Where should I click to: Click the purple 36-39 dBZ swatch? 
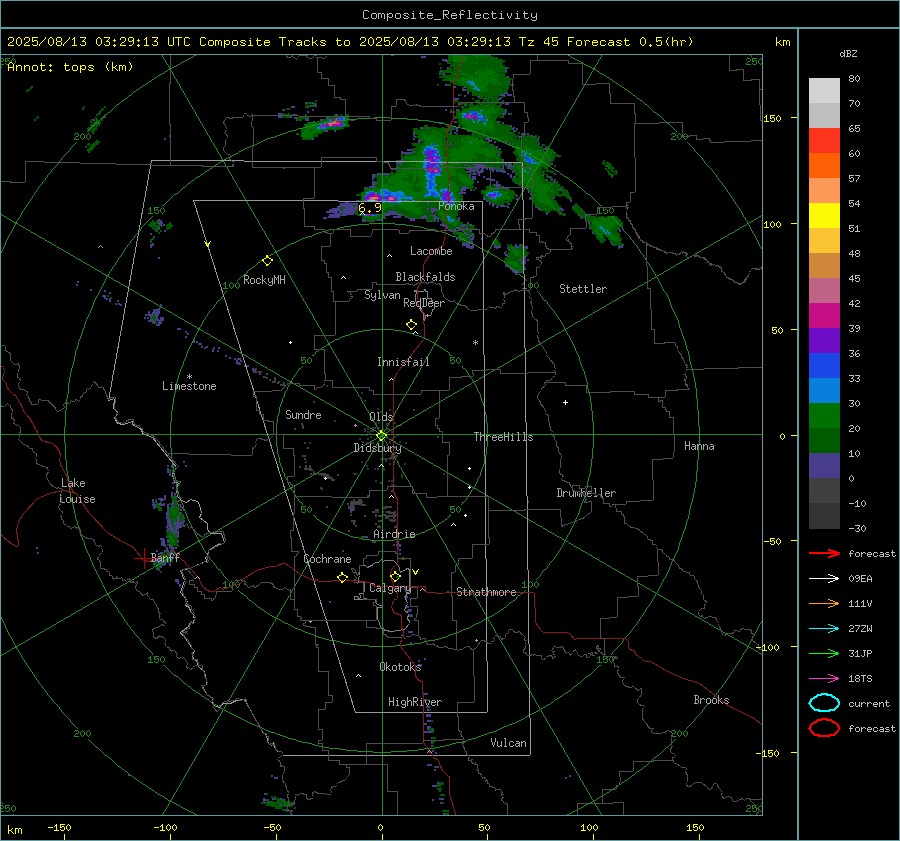(824, 341)
